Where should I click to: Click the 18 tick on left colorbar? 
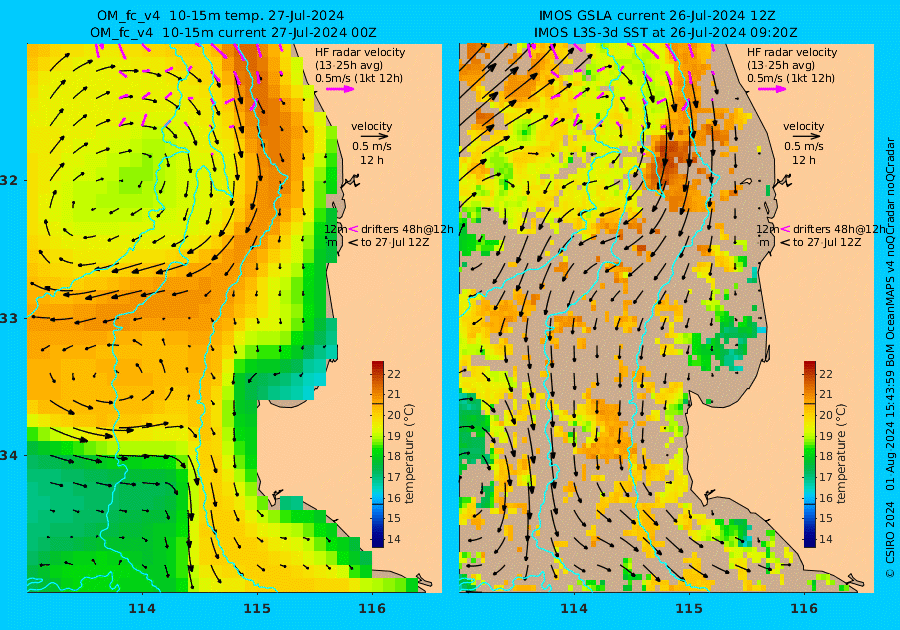[x=394, y=457]
